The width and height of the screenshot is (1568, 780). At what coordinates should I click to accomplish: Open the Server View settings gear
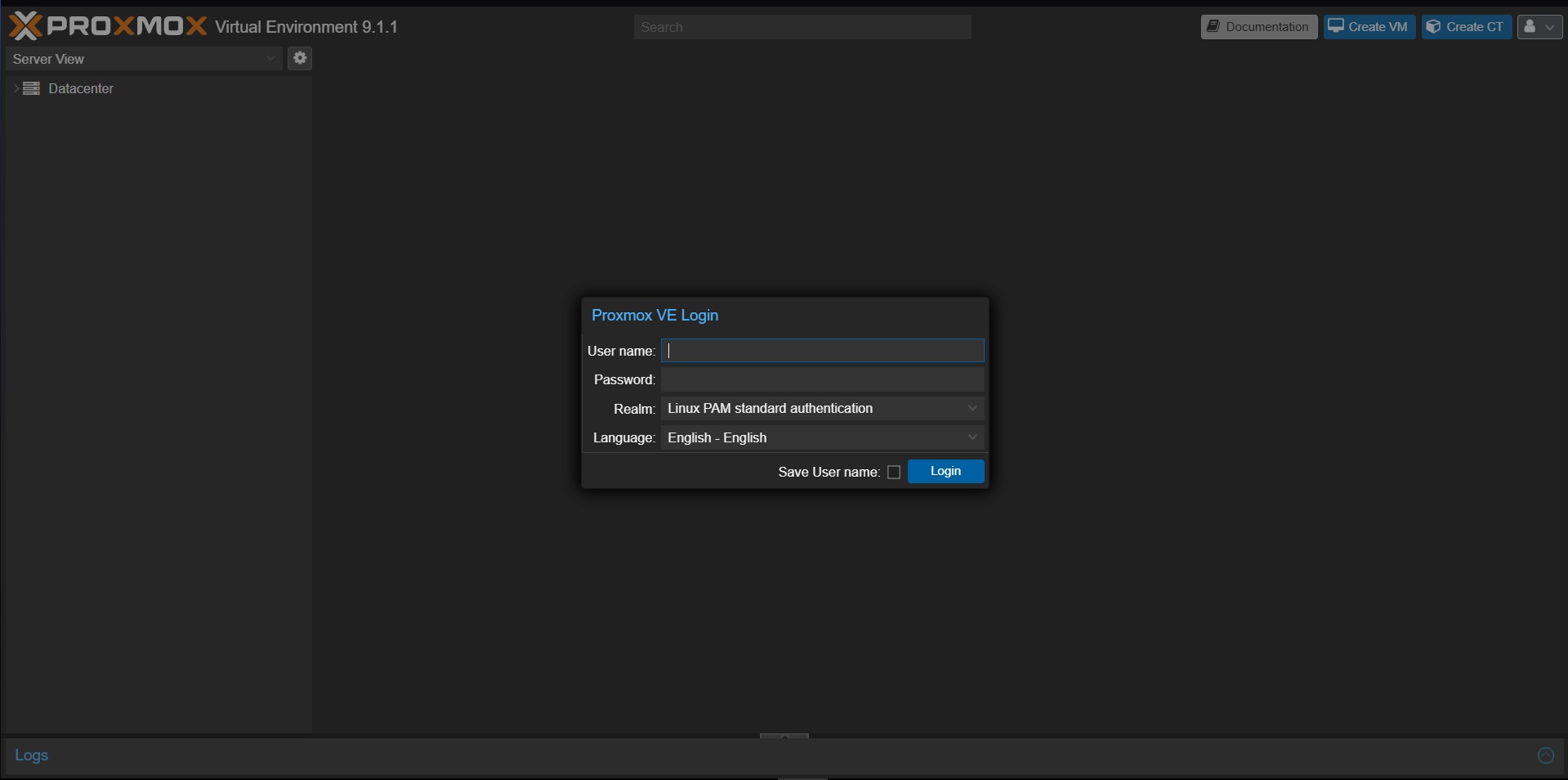click(300, 58)
